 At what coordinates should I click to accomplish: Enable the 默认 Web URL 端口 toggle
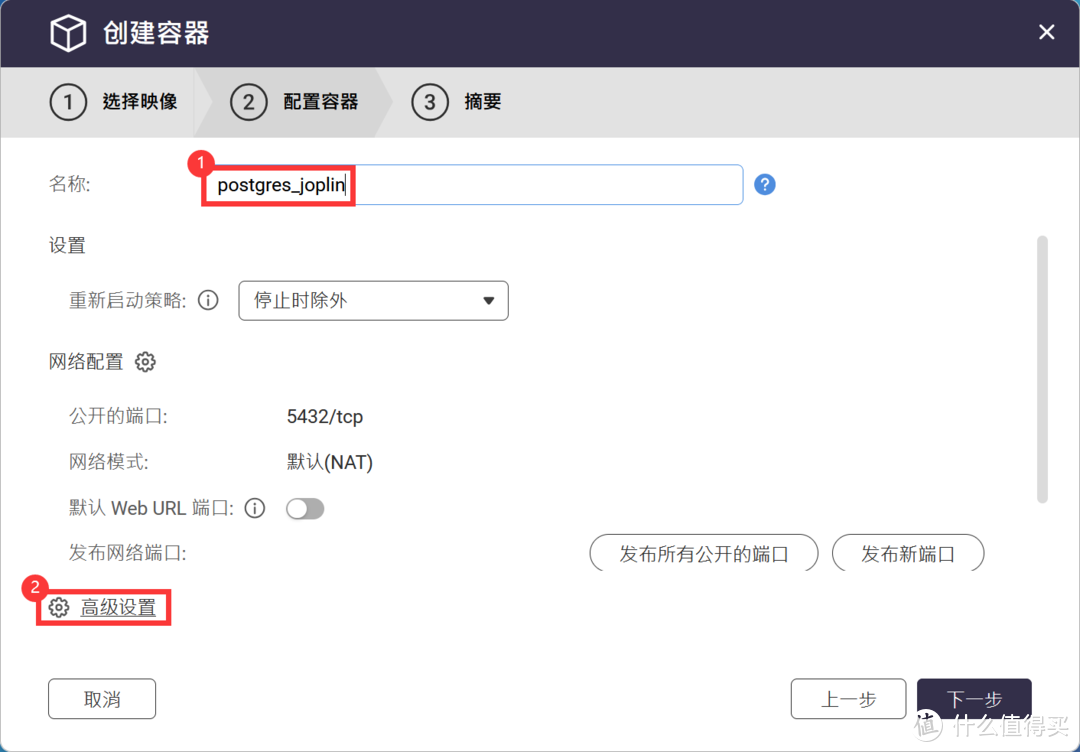[x=305, y=508]
